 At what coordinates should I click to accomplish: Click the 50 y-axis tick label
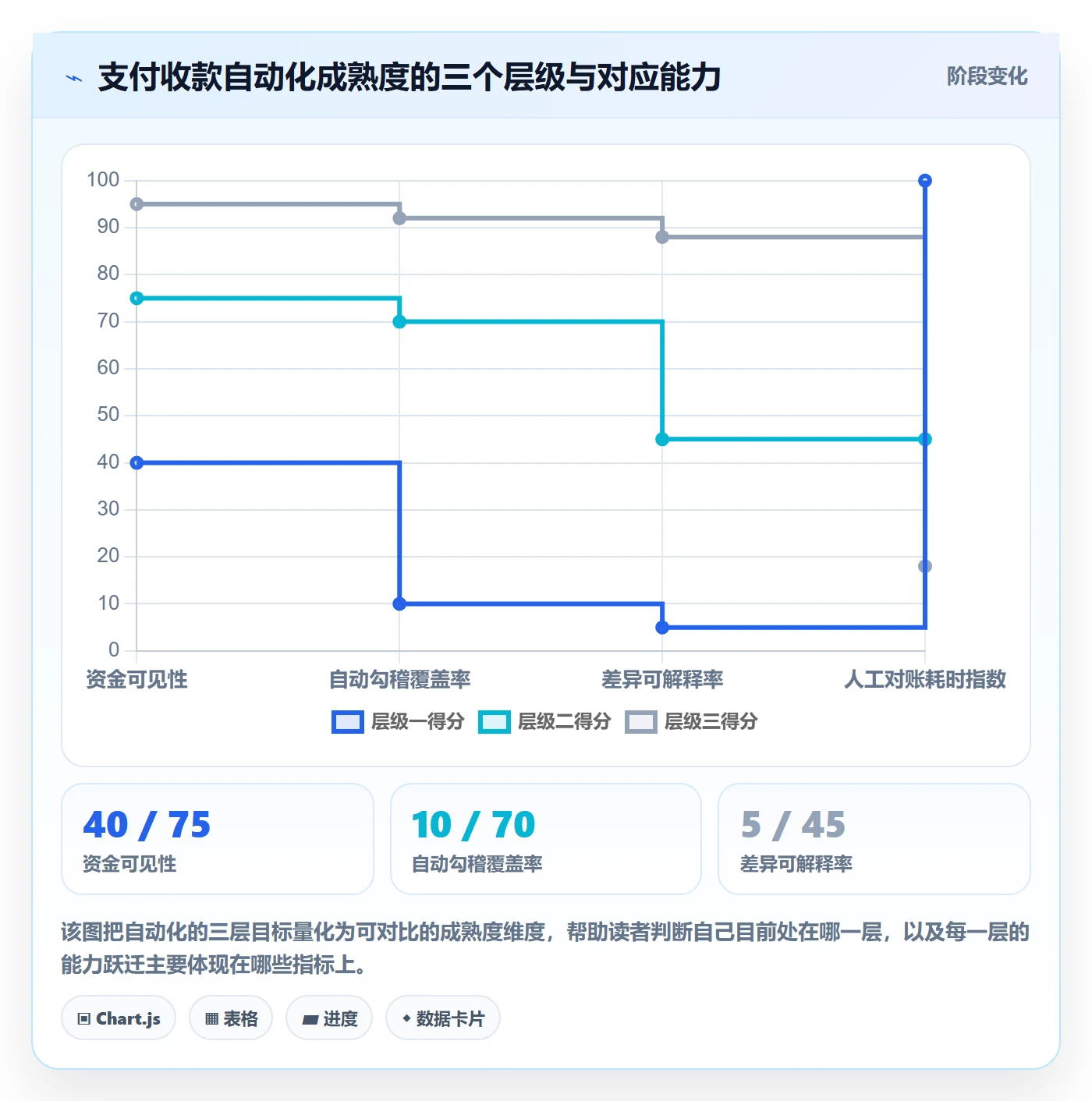coord(108,415)
